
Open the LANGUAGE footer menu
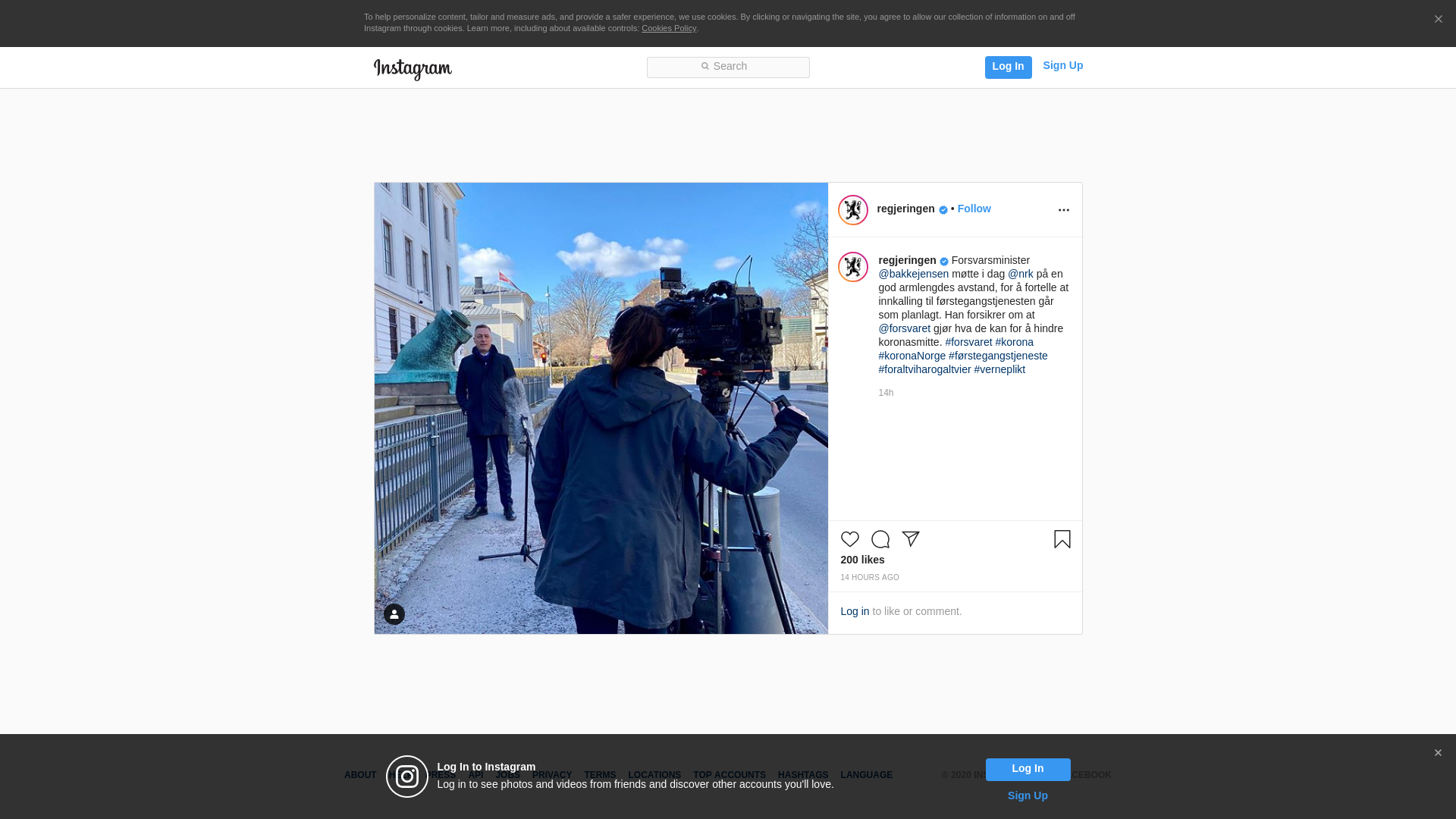pyautogui.click(x=866, y=775)
